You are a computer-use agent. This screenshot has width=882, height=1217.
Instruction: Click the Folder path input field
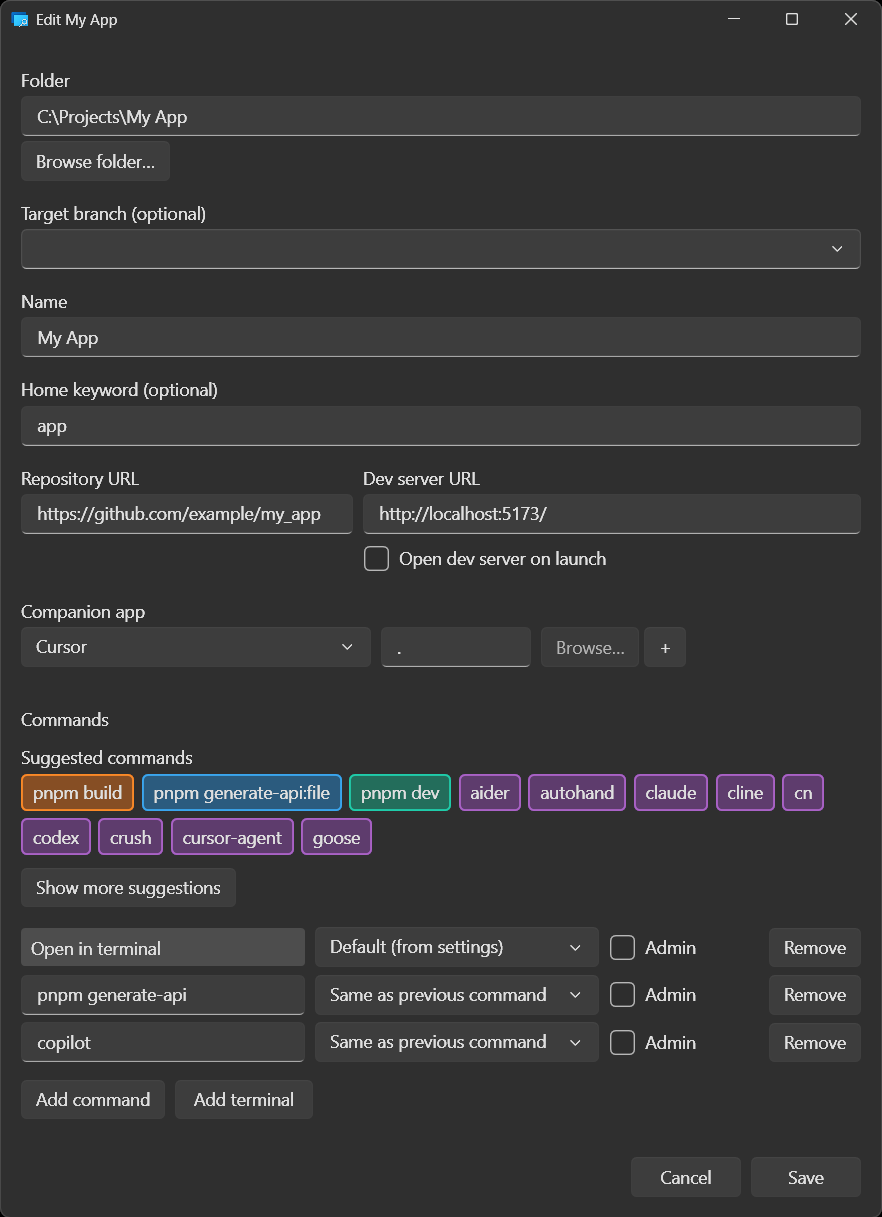pyautogui.click(x=441, y=116)
